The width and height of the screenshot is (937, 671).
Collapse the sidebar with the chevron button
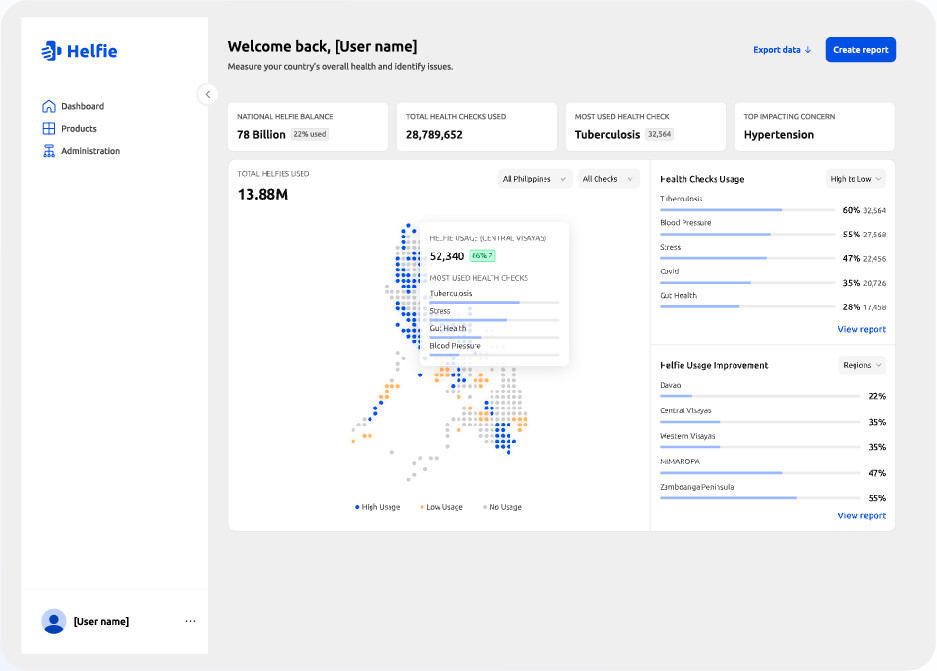pos(207,94)
